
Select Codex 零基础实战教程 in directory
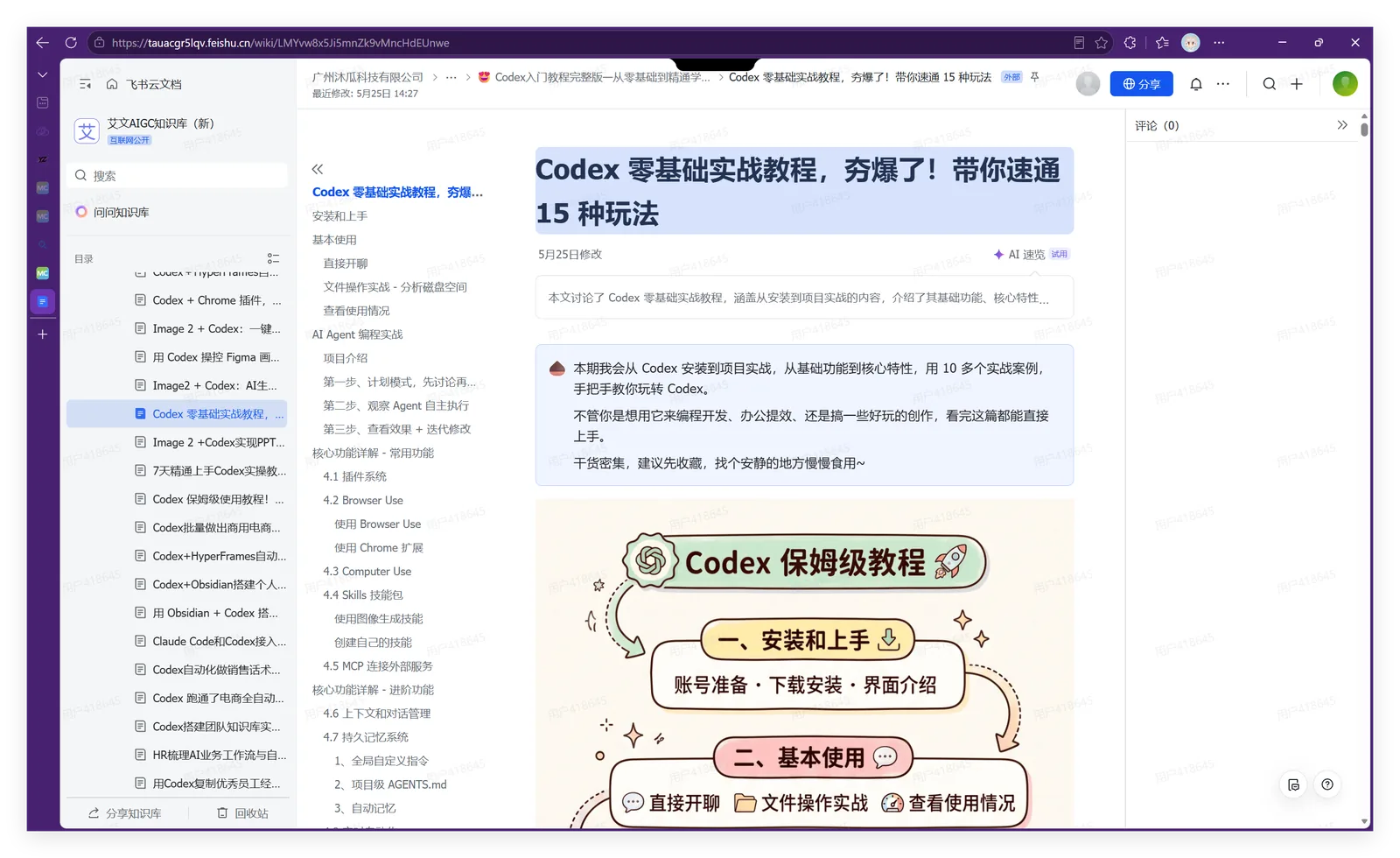point(177,413)
